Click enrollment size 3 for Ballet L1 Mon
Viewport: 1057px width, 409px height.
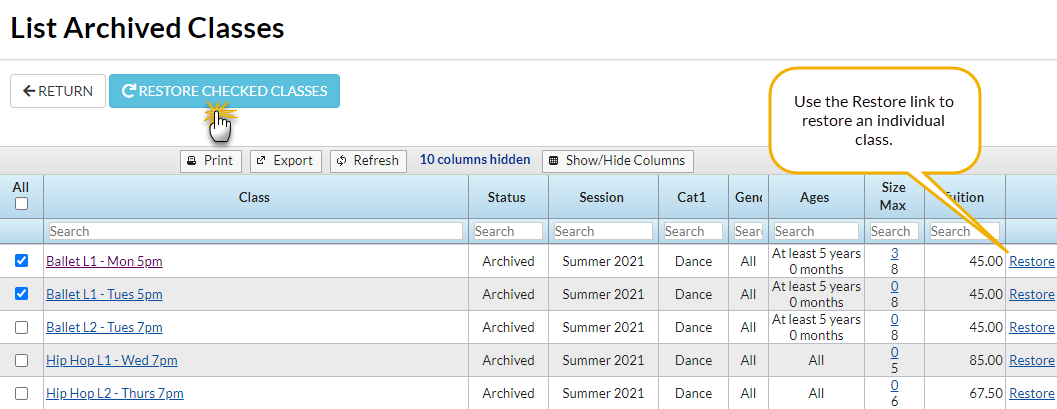pos(894,254)
